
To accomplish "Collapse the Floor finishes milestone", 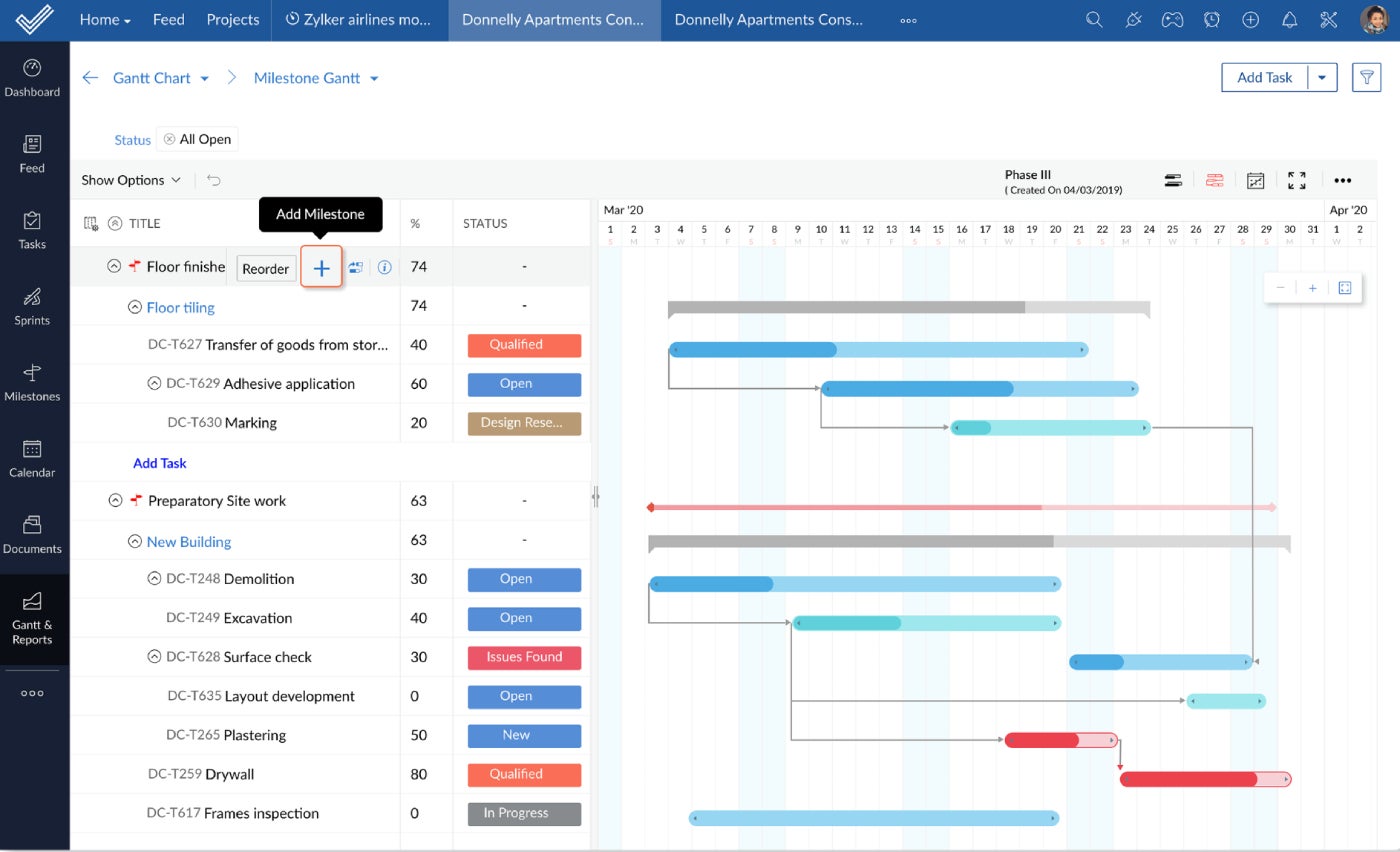I will (114, 267).
